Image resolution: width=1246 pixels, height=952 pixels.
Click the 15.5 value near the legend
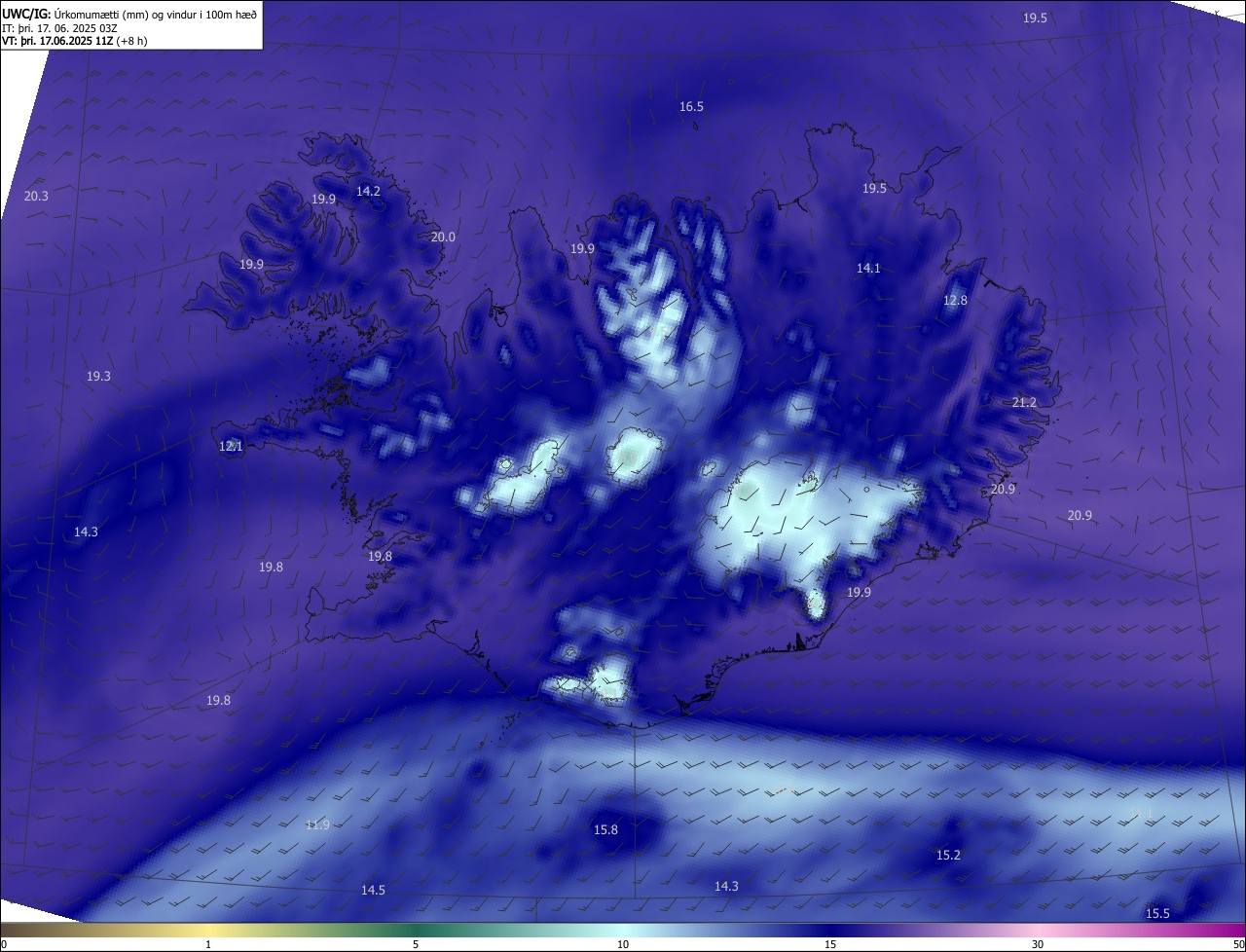(1157, 914)
